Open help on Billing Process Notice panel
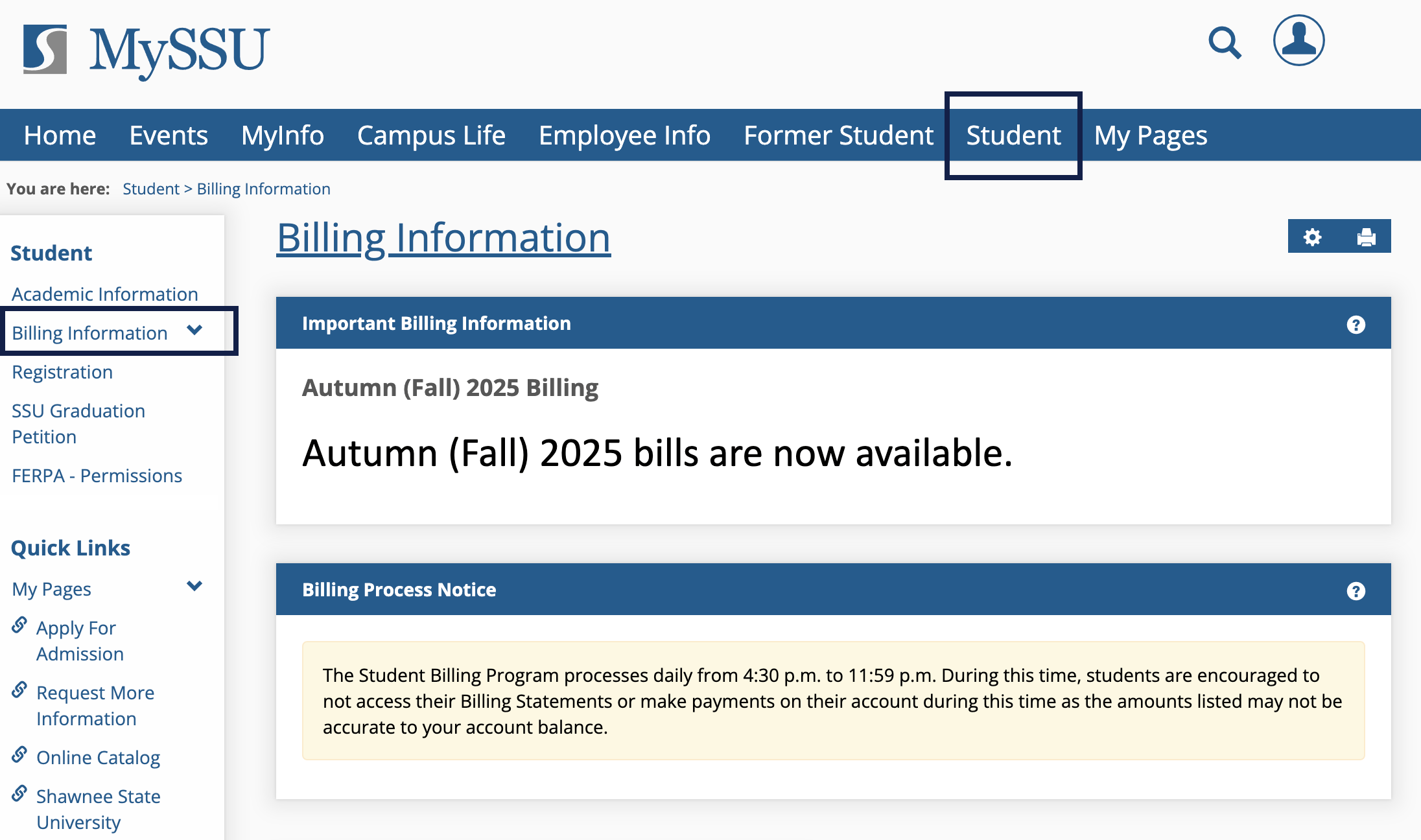The height and width of the screenshot is (840, 1421). 1356,590
